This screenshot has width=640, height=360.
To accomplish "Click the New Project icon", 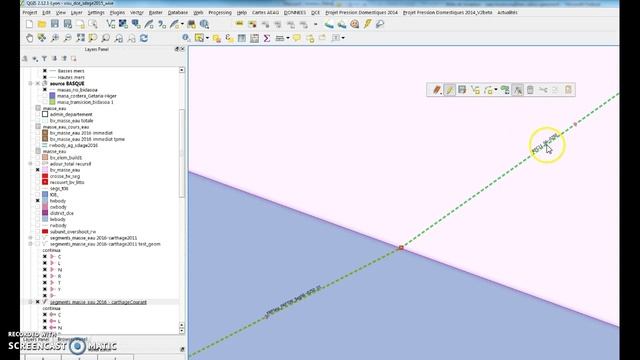I will [x=29, y=24].
